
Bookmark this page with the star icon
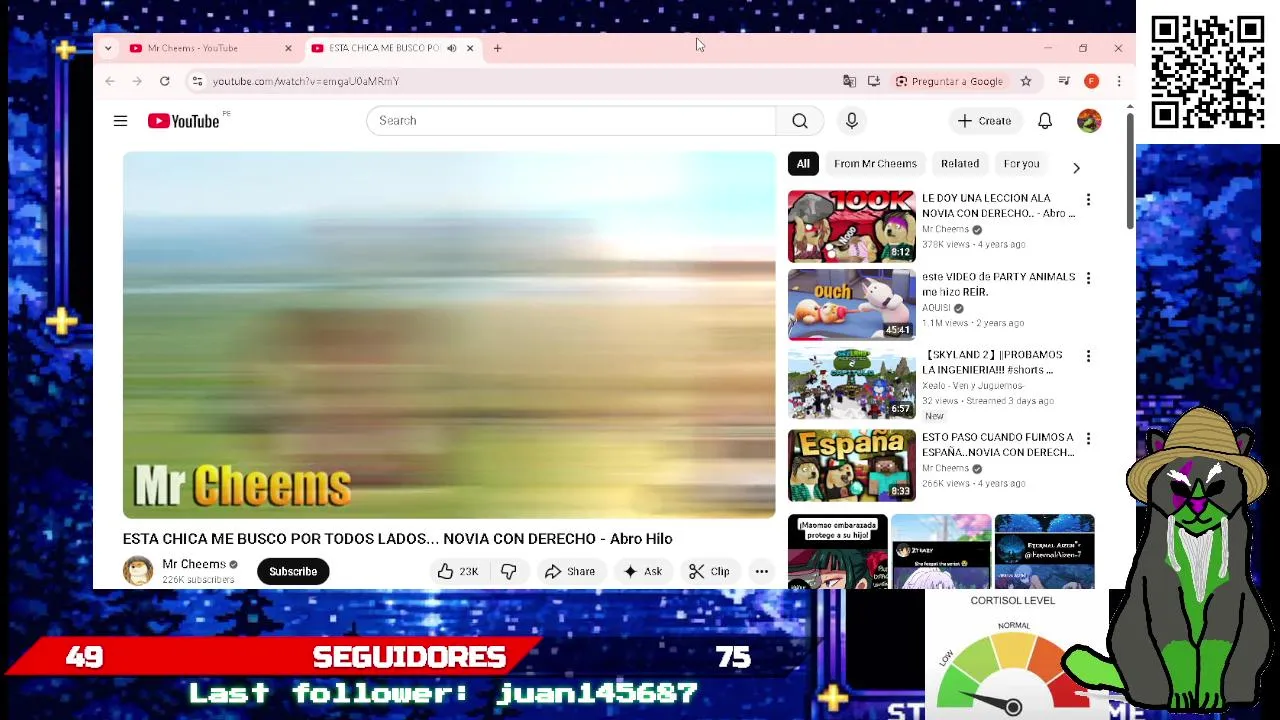(1026, 81)
